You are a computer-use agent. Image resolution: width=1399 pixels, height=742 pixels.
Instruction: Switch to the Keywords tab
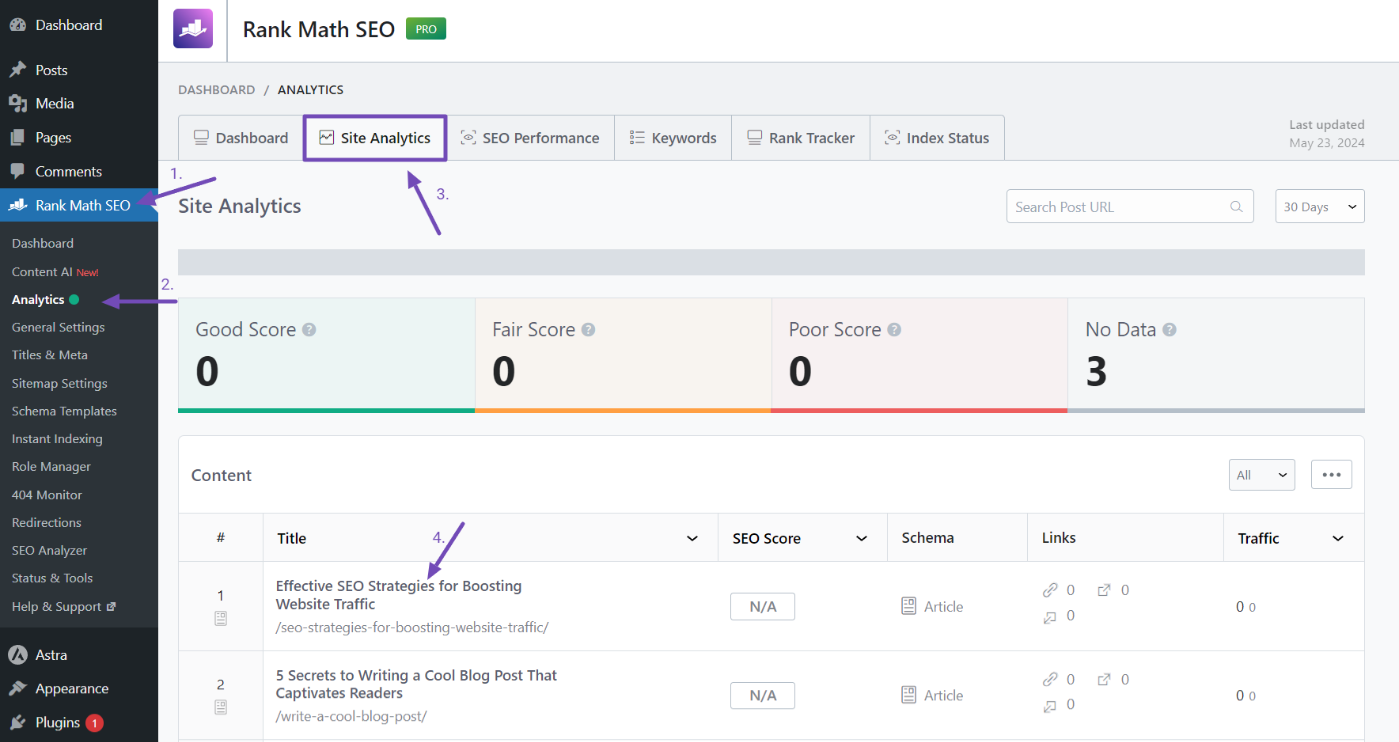[x=673, y=138]
